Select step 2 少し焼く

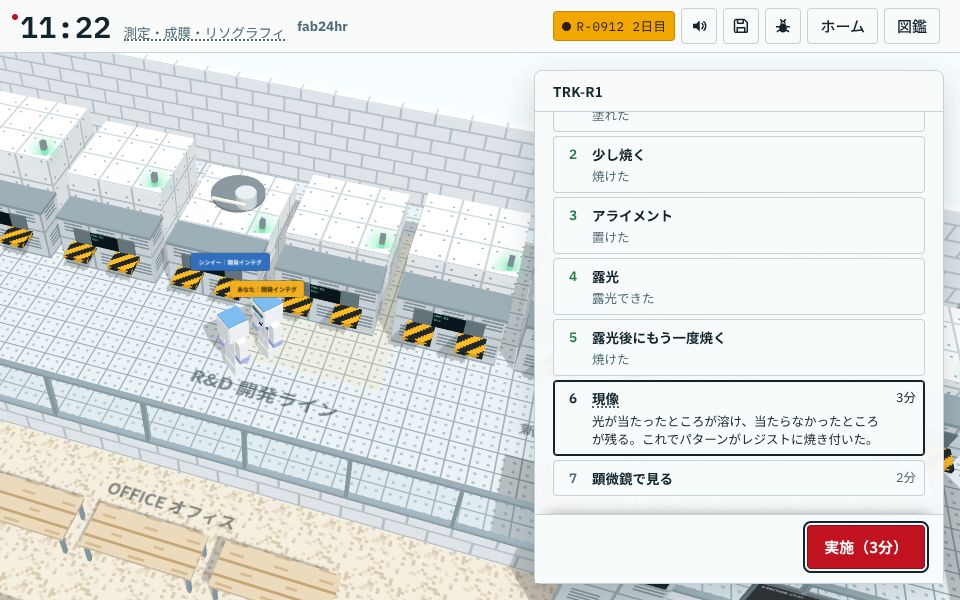coord(738,165)
